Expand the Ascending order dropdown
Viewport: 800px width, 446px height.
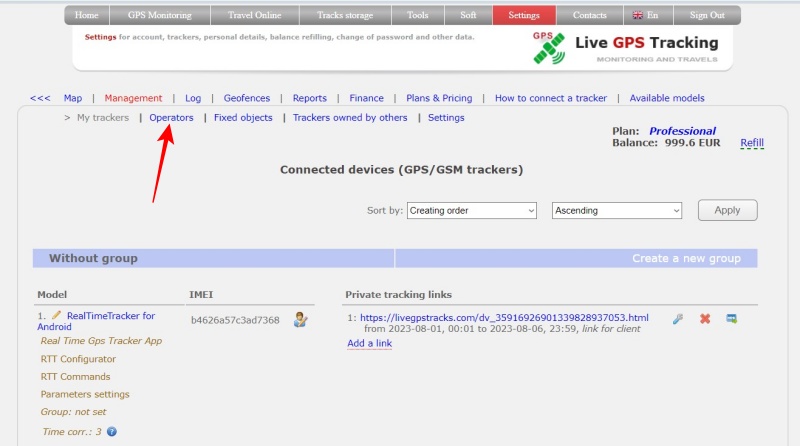[617, 211]
